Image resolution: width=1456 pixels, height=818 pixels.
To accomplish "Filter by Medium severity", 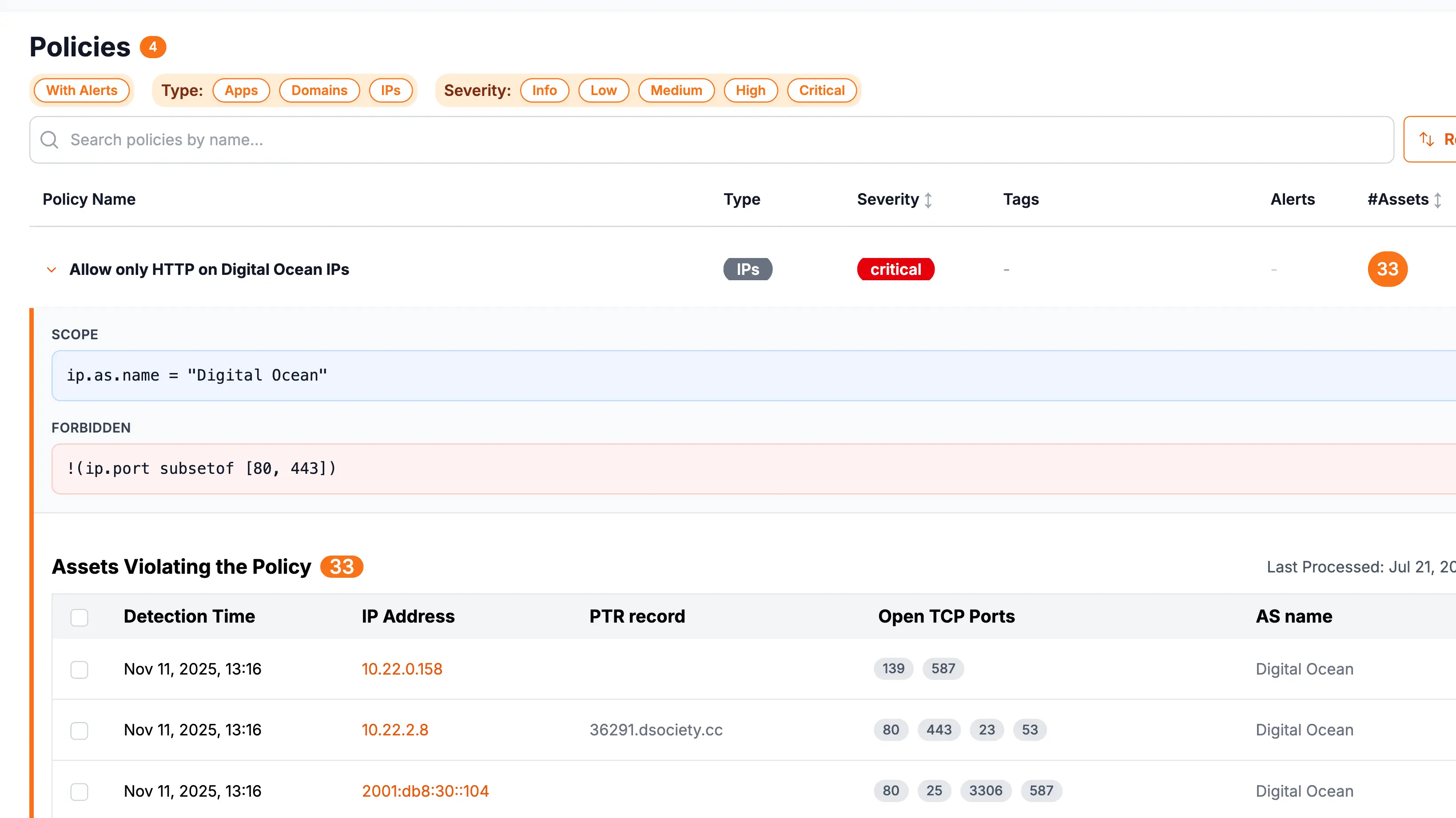I will (676, 91).
